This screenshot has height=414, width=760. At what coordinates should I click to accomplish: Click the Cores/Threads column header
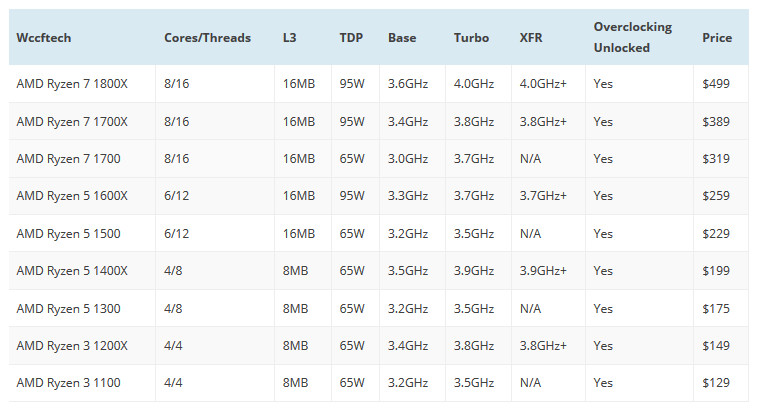(208, 38)
